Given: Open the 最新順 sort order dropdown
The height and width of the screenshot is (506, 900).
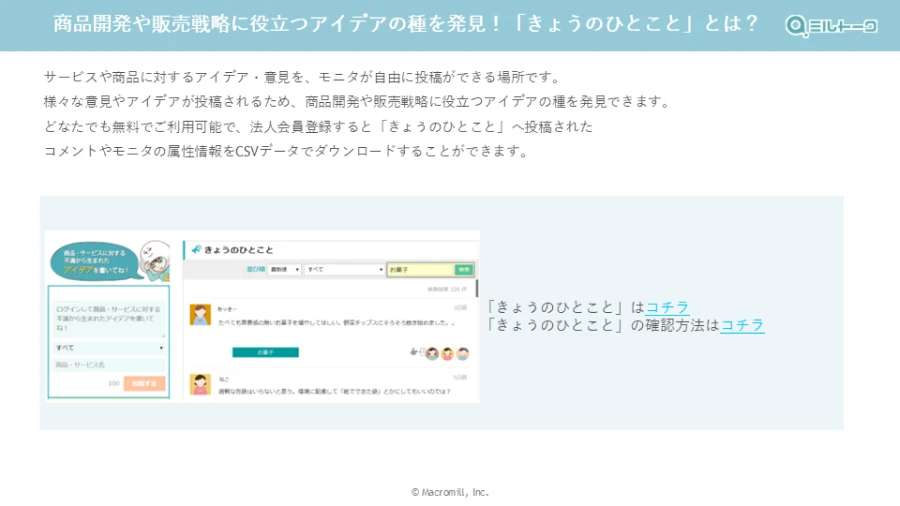Looking at the screenshot, I should pyautogui.click(x=285, y=270).
